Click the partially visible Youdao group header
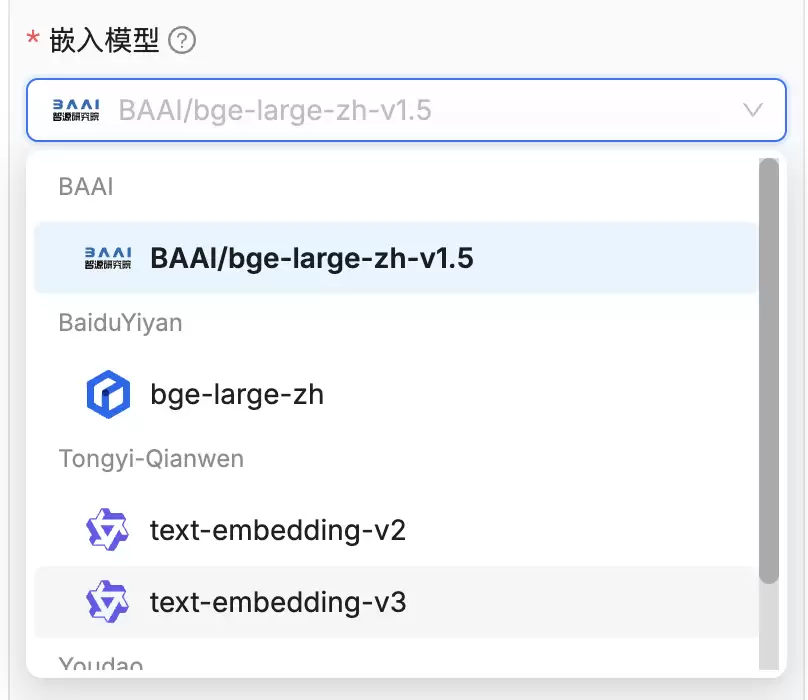Image resolution: width=808 pixels, height=700 pixels. pyautogui.click(x=100, y=662)
